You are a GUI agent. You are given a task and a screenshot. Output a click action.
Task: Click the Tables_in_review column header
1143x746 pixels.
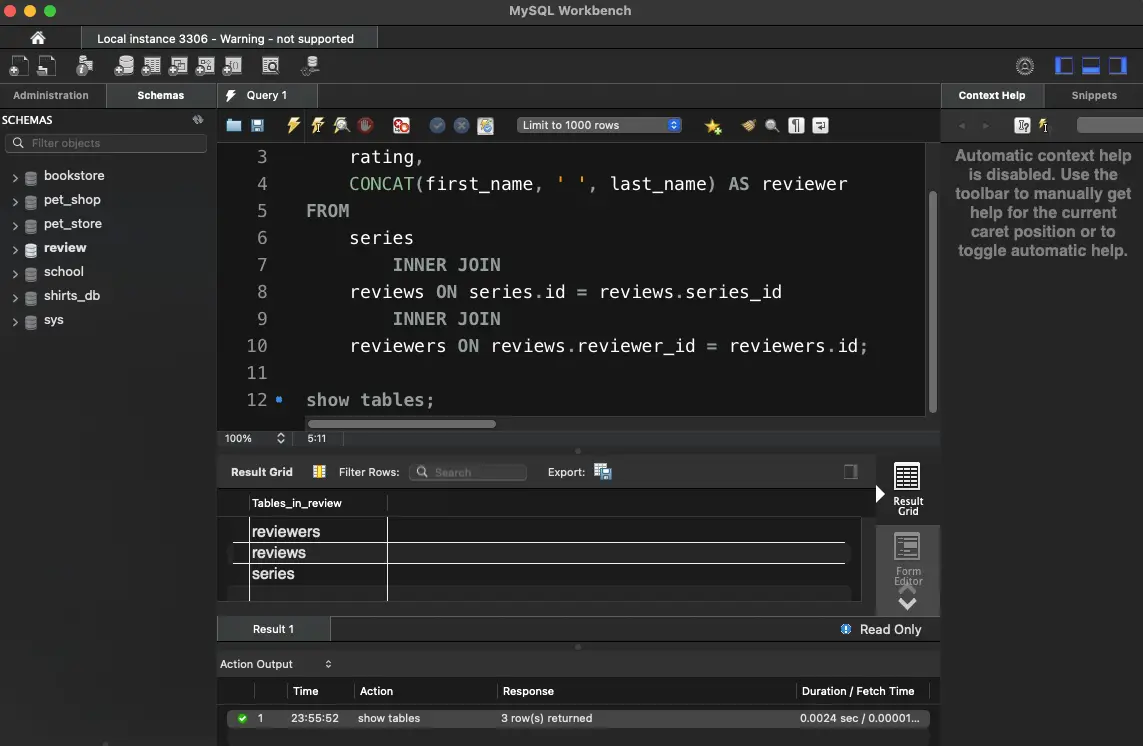pos(318,502)
